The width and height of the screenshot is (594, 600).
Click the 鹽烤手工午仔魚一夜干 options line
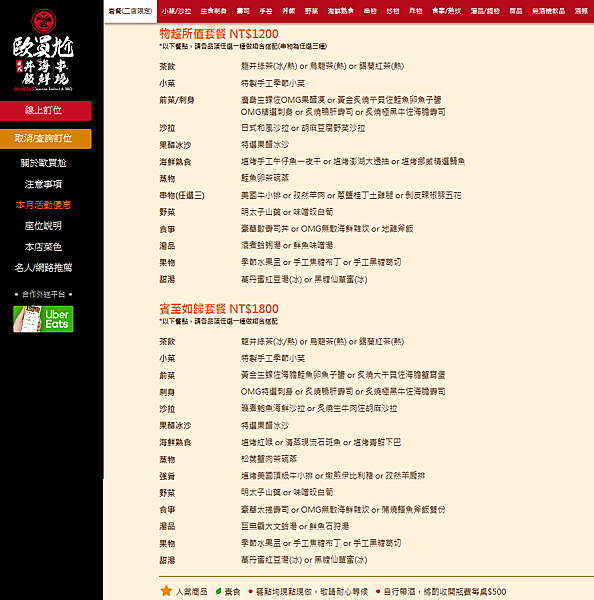(x=353, y=161)
